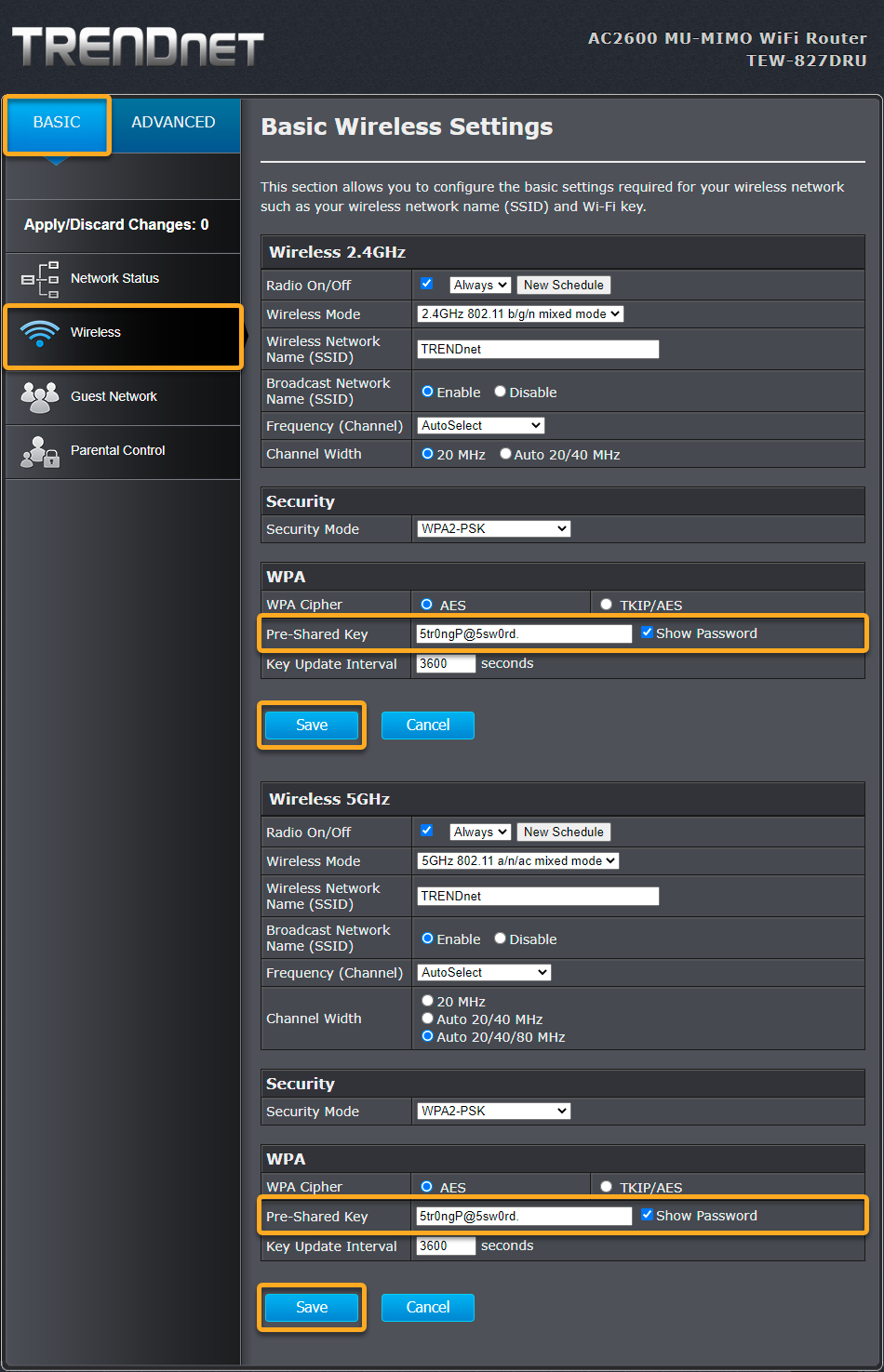Open 5GHz Security Mode WPA2-PSK dropdown

494,1112
